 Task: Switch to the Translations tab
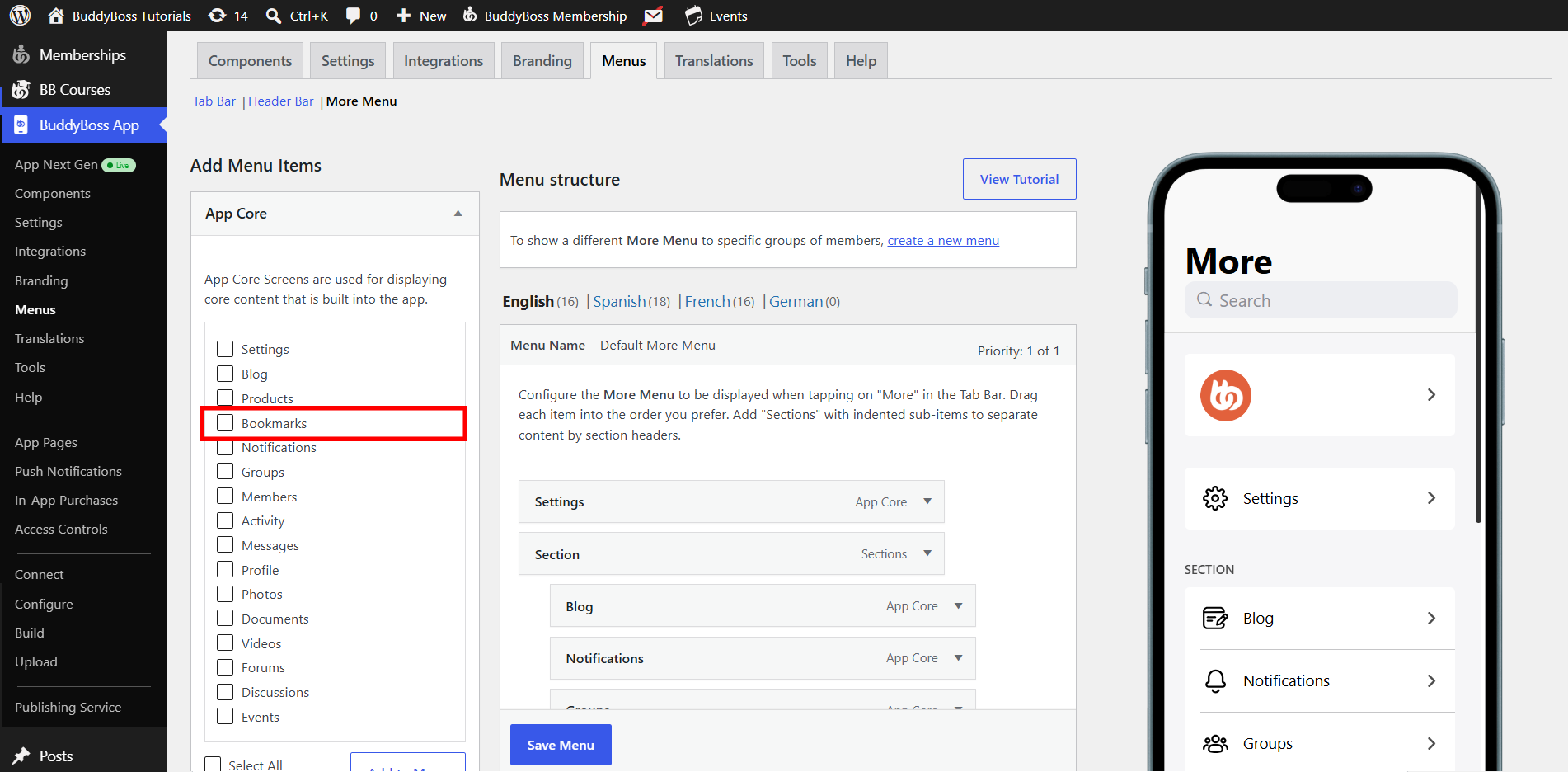click(714, 61)
